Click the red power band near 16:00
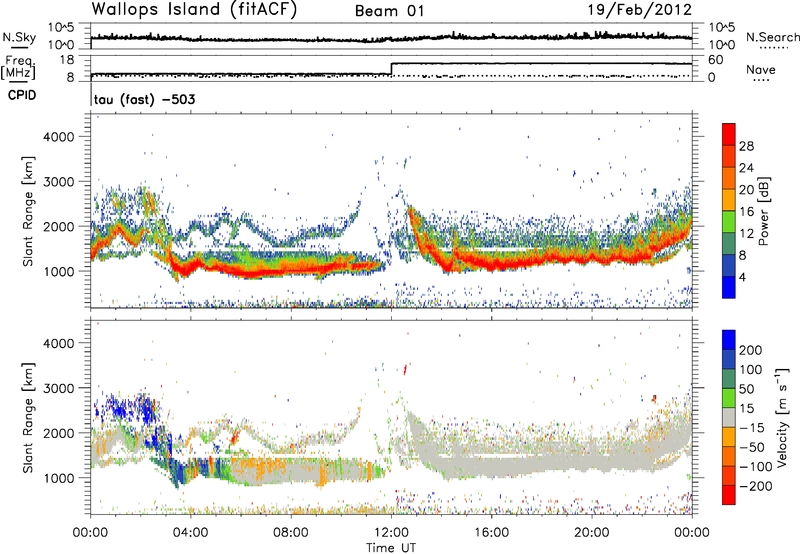Viewport: 800px width, 554px height. pos(491,264)
